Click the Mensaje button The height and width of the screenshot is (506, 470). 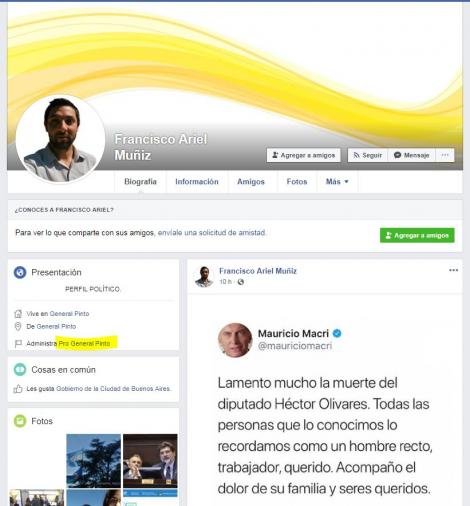412,155
